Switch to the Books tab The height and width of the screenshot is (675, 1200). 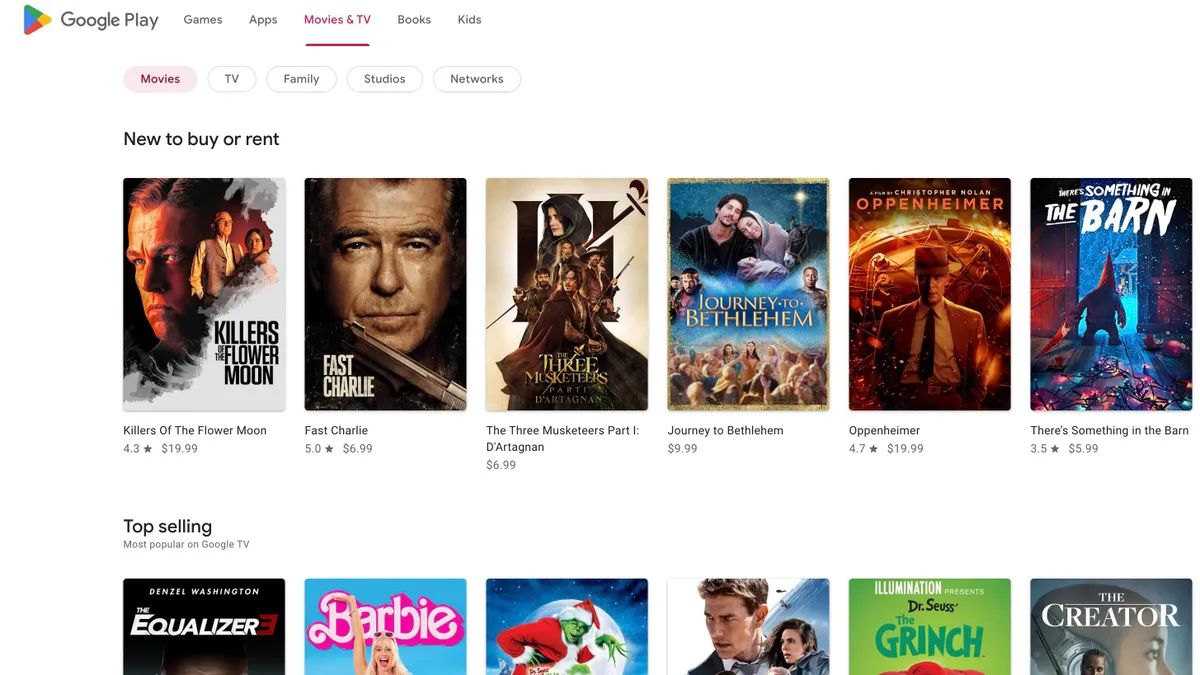(414, 20)
